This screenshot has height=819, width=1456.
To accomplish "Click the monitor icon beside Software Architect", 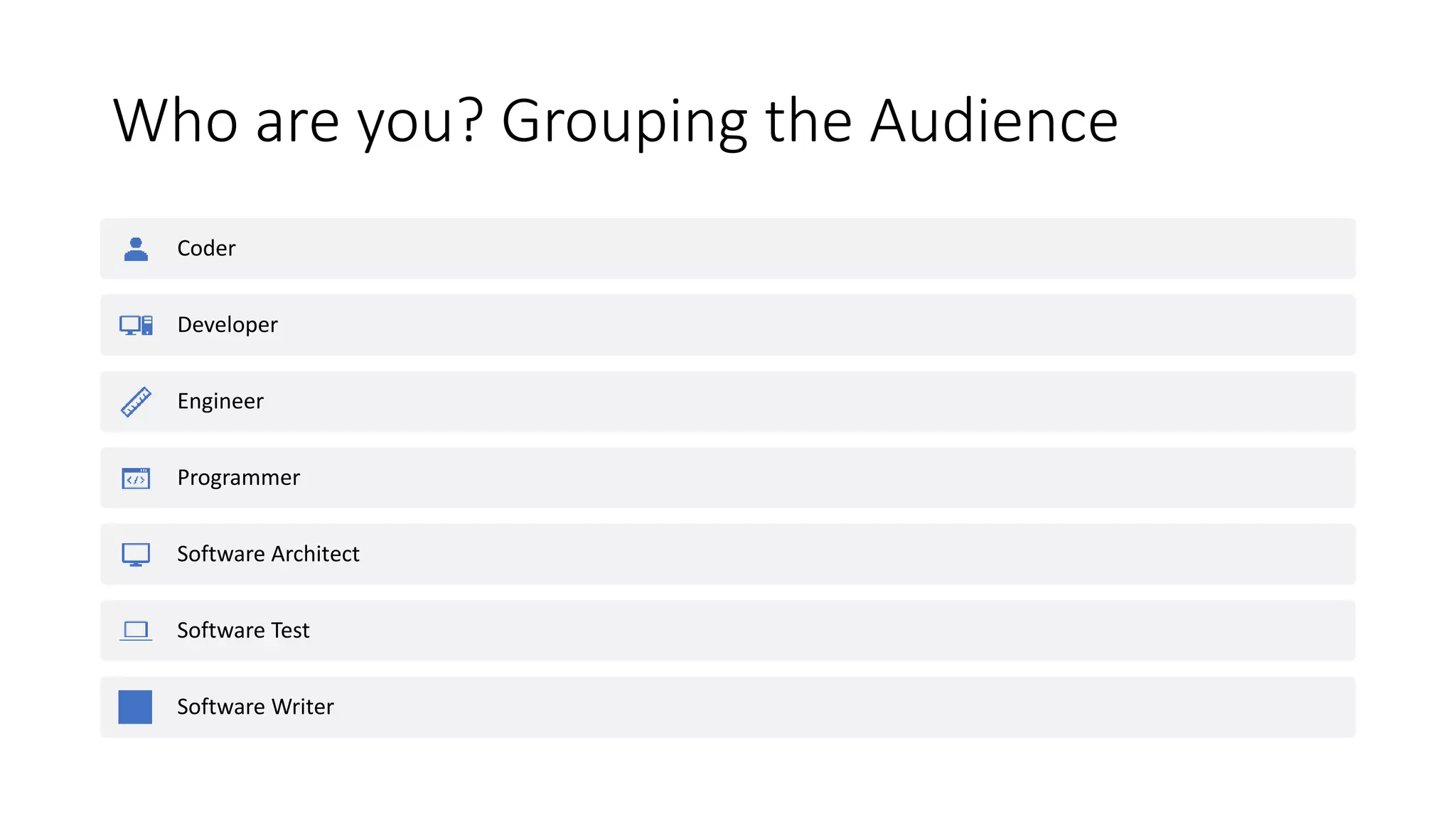I will [136, 555].
